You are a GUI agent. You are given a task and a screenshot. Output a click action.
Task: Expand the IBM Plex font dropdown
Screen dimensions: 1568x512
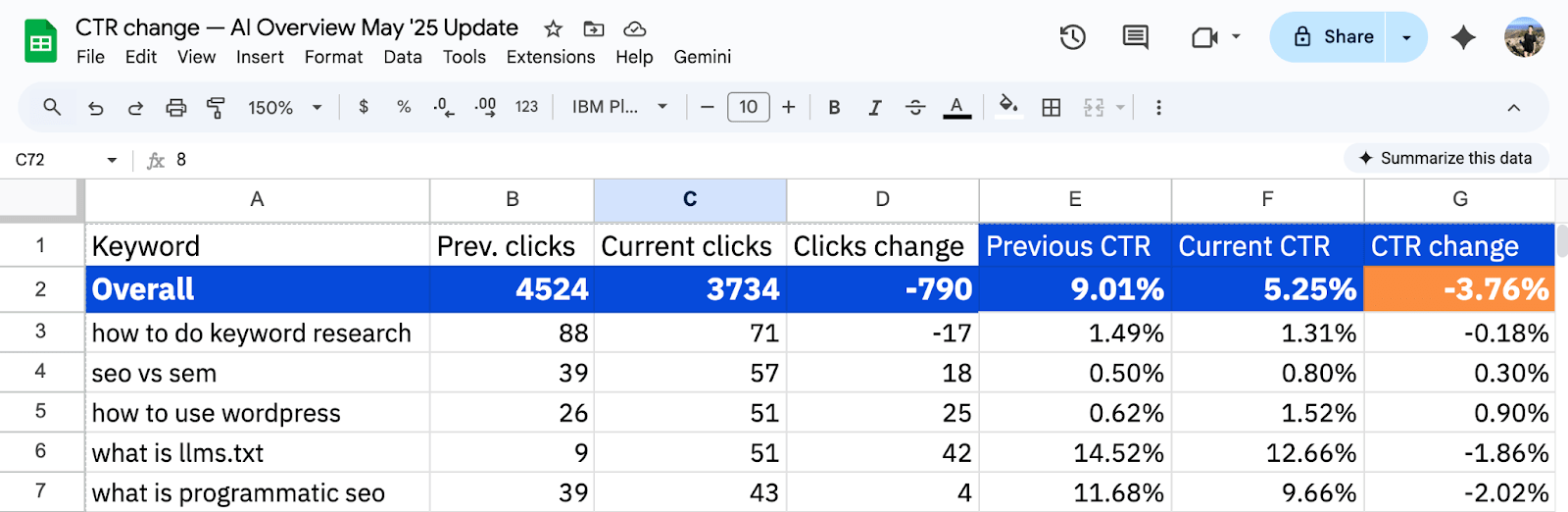click(619, 108)
